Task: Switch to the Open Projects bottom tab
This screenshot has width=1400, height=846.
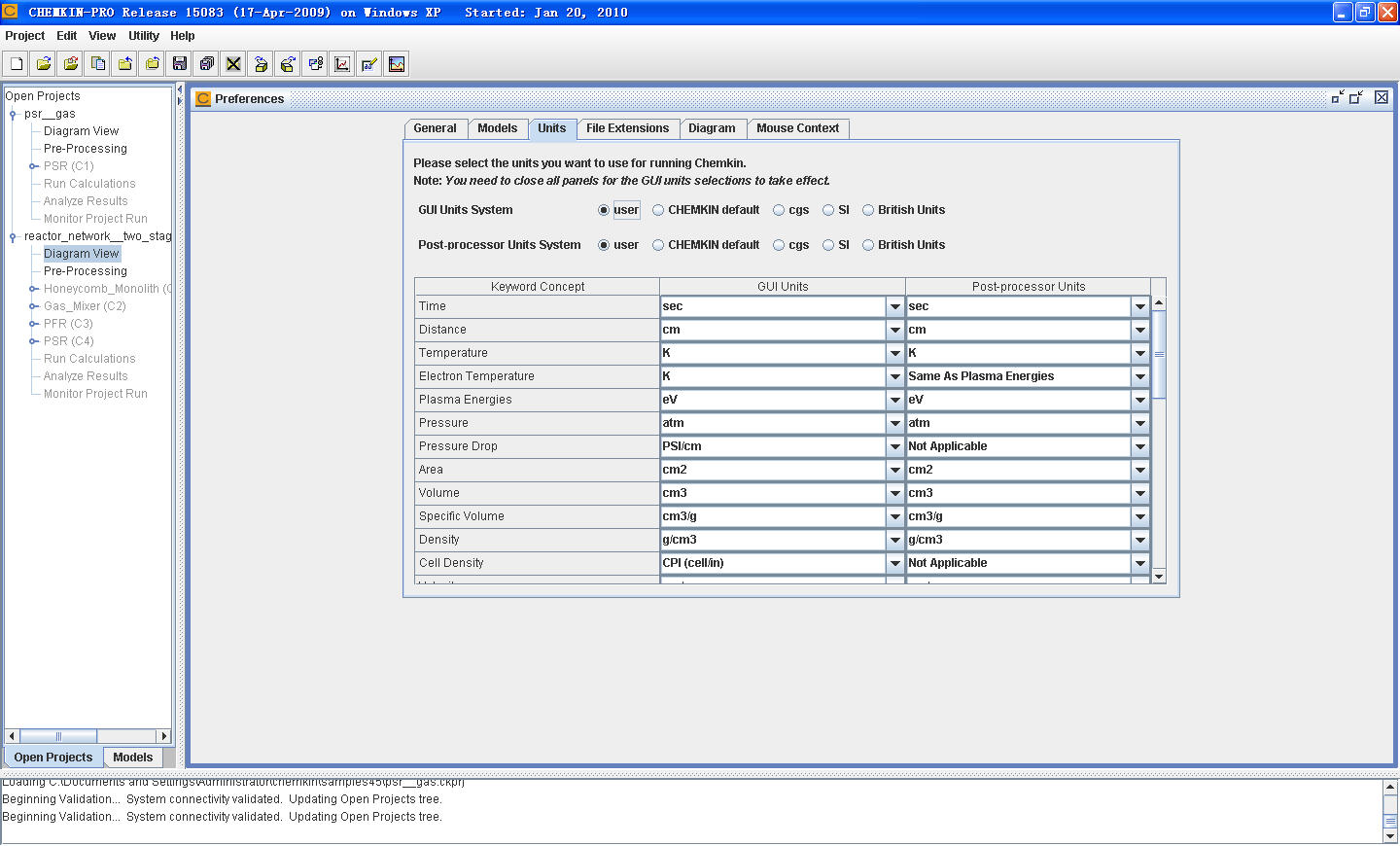Action: [x=53, y=758]
